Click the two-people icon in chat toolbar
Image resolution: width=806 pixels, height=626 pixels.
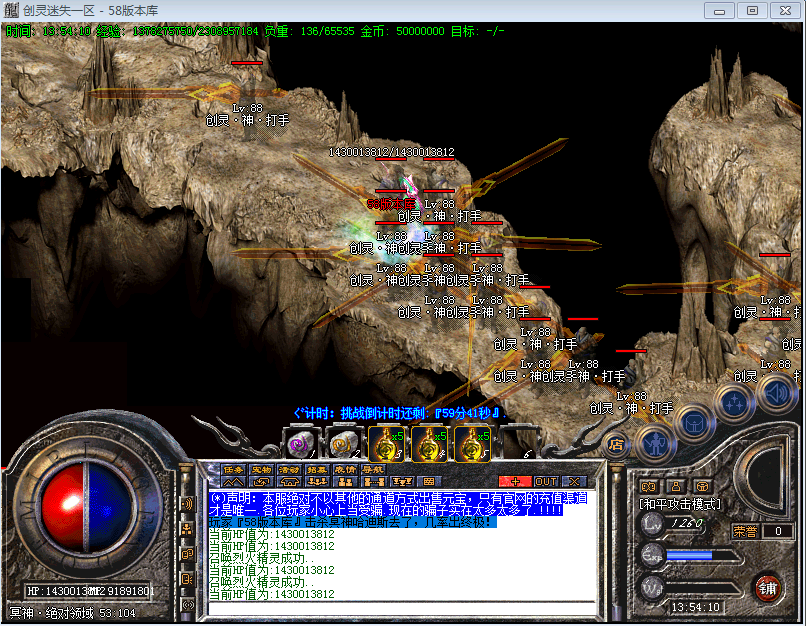(x=345, y=482)
